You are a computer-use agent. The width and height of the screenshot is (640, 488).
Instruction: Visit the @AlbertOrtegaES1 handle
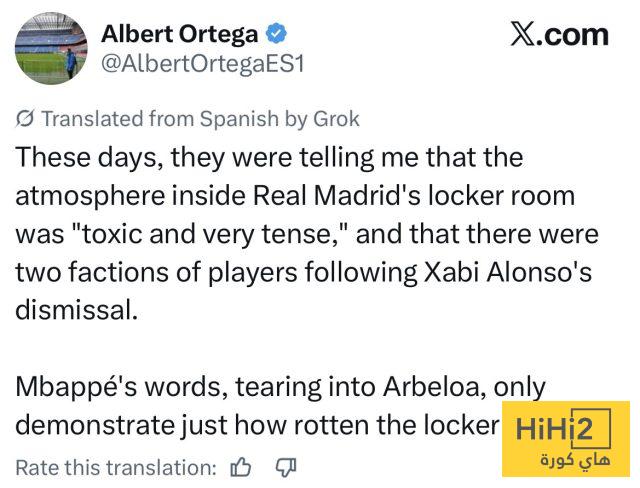click(x=202, y=64)
